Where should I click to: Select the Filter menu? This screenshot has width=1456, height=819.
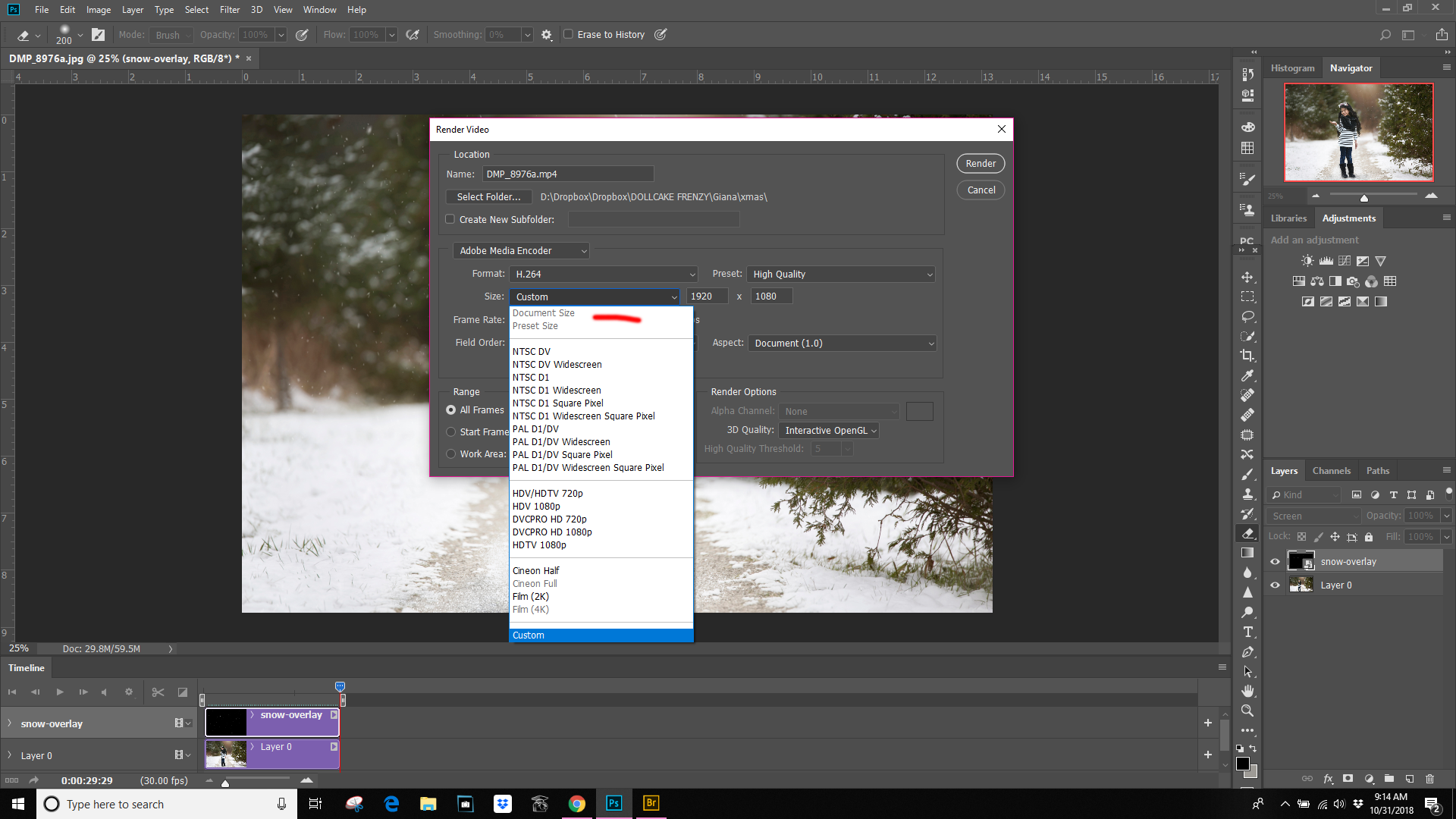pyautogui.click(x=228, y=9)
